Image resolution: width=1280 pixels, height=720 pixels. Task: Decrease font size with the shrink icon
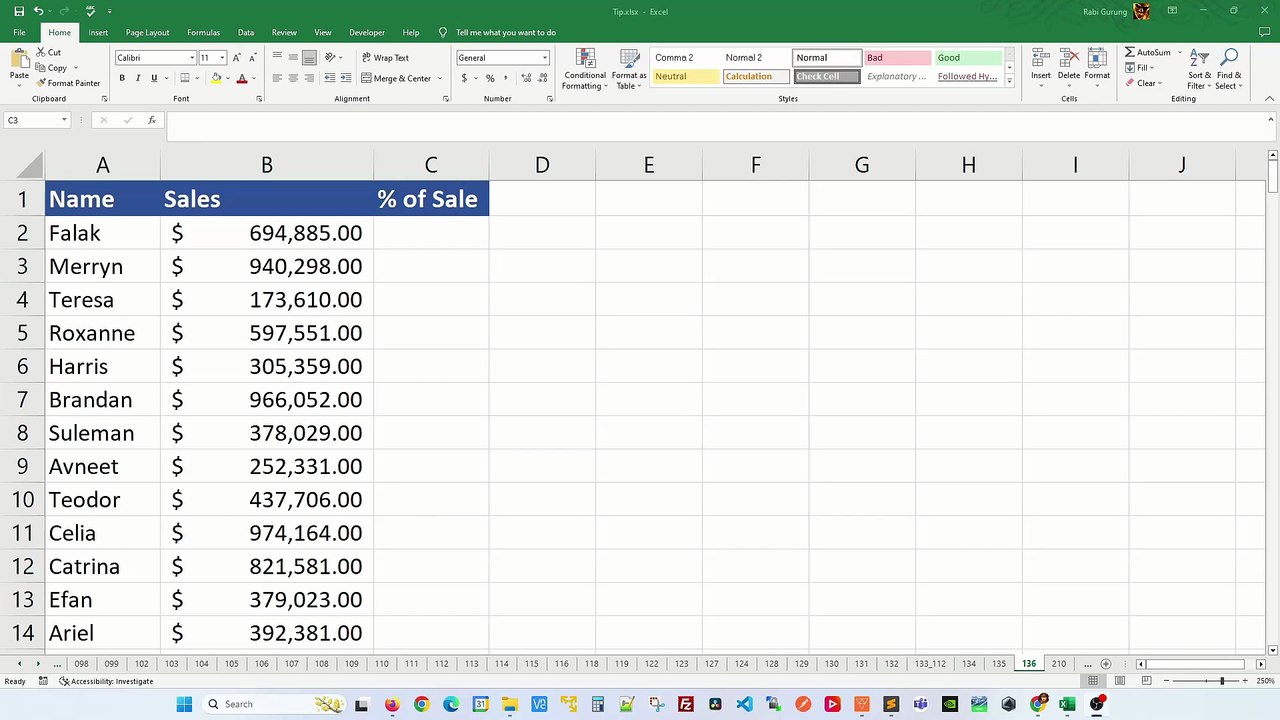[252, 58]
